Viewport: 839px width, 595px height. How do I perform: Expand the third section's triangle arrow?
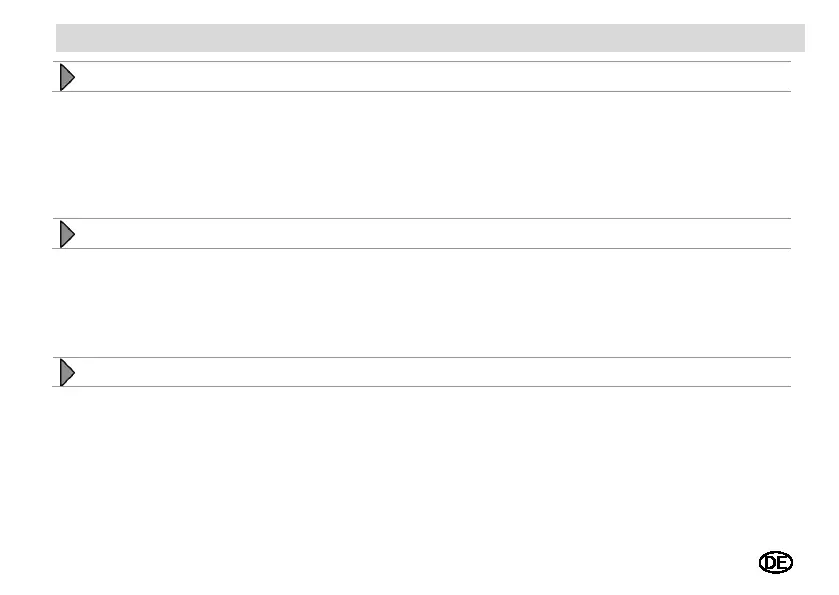67,372
